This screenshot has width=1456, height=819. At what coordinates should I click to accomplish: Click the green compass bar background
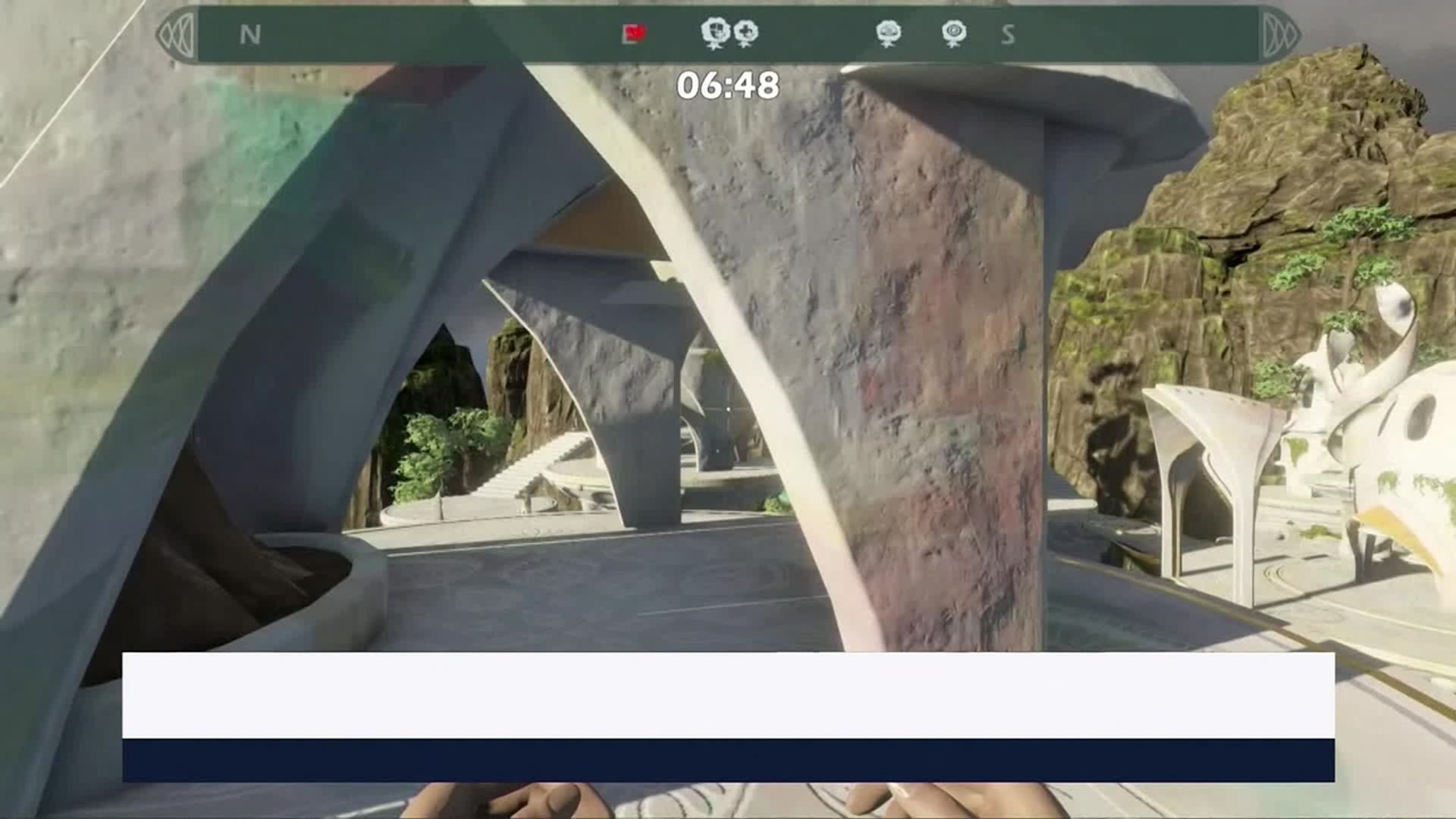click(455, 35)
